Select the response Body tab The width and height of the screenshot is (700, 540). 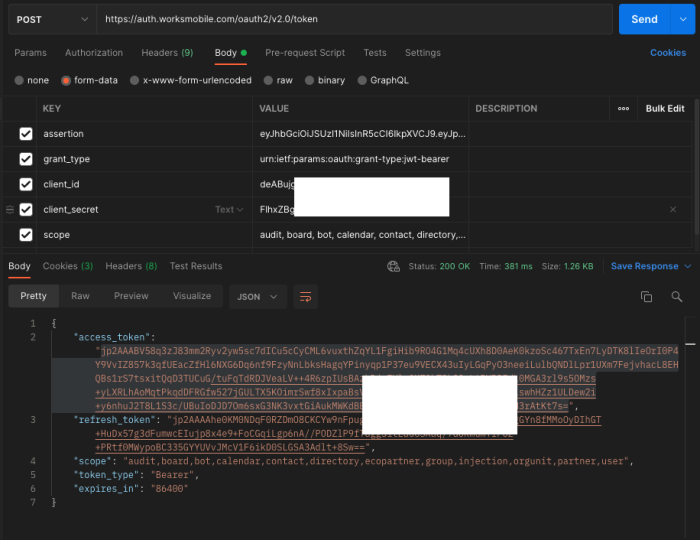(19, 266)
